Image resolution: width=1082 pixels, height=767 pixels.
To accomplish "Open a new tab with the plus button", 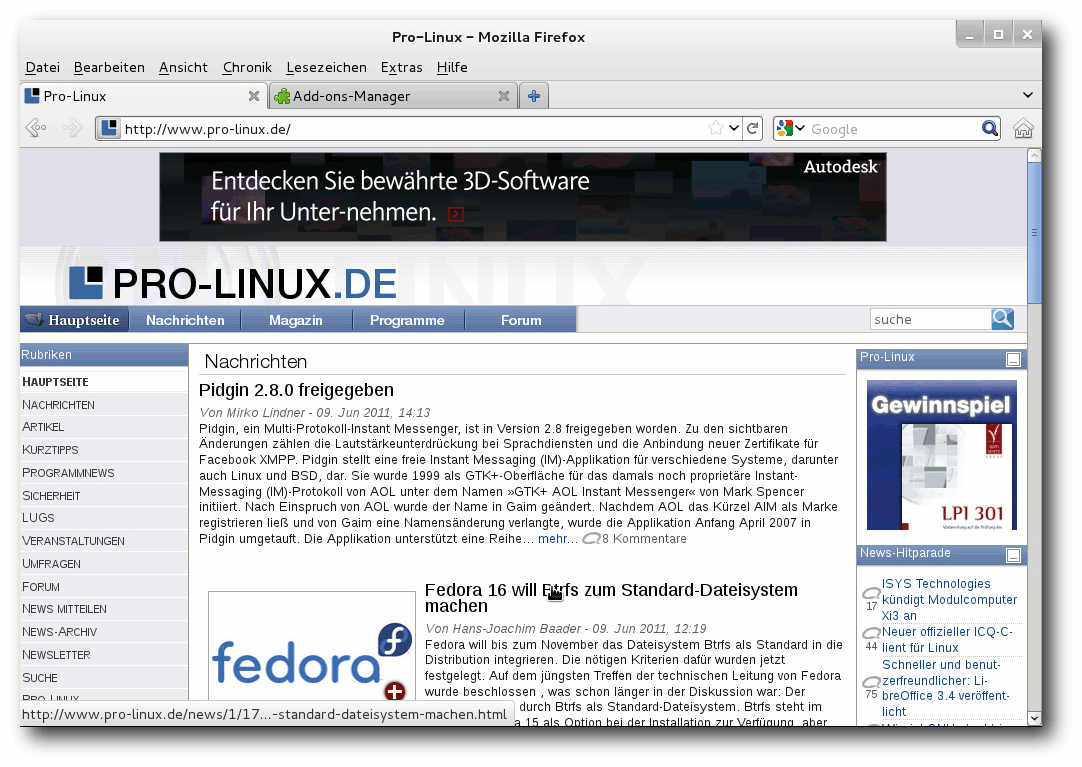I will [533, 96].
